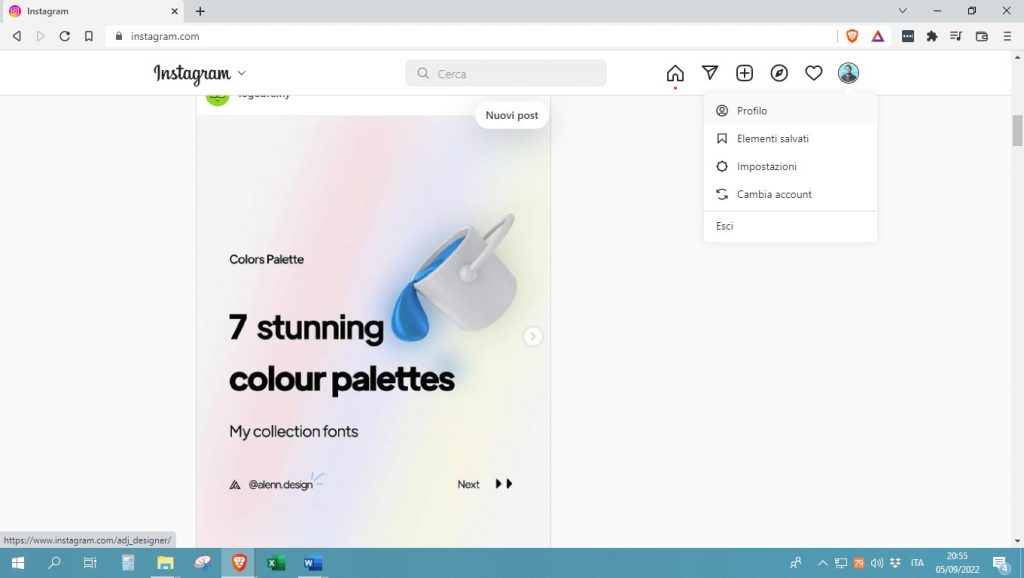Create new post plus icon
The height and width of the screenshot is (578, 1024).
744,73
